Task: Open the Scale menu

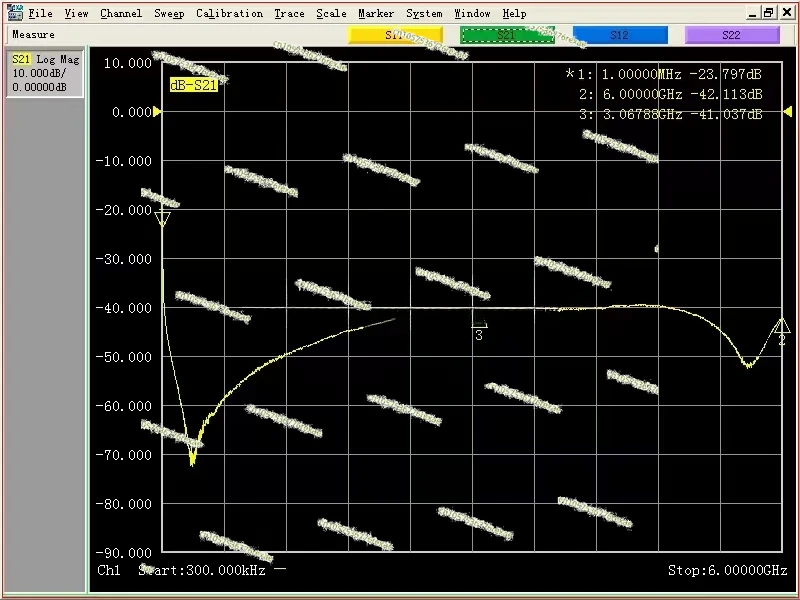Action: 331,14
